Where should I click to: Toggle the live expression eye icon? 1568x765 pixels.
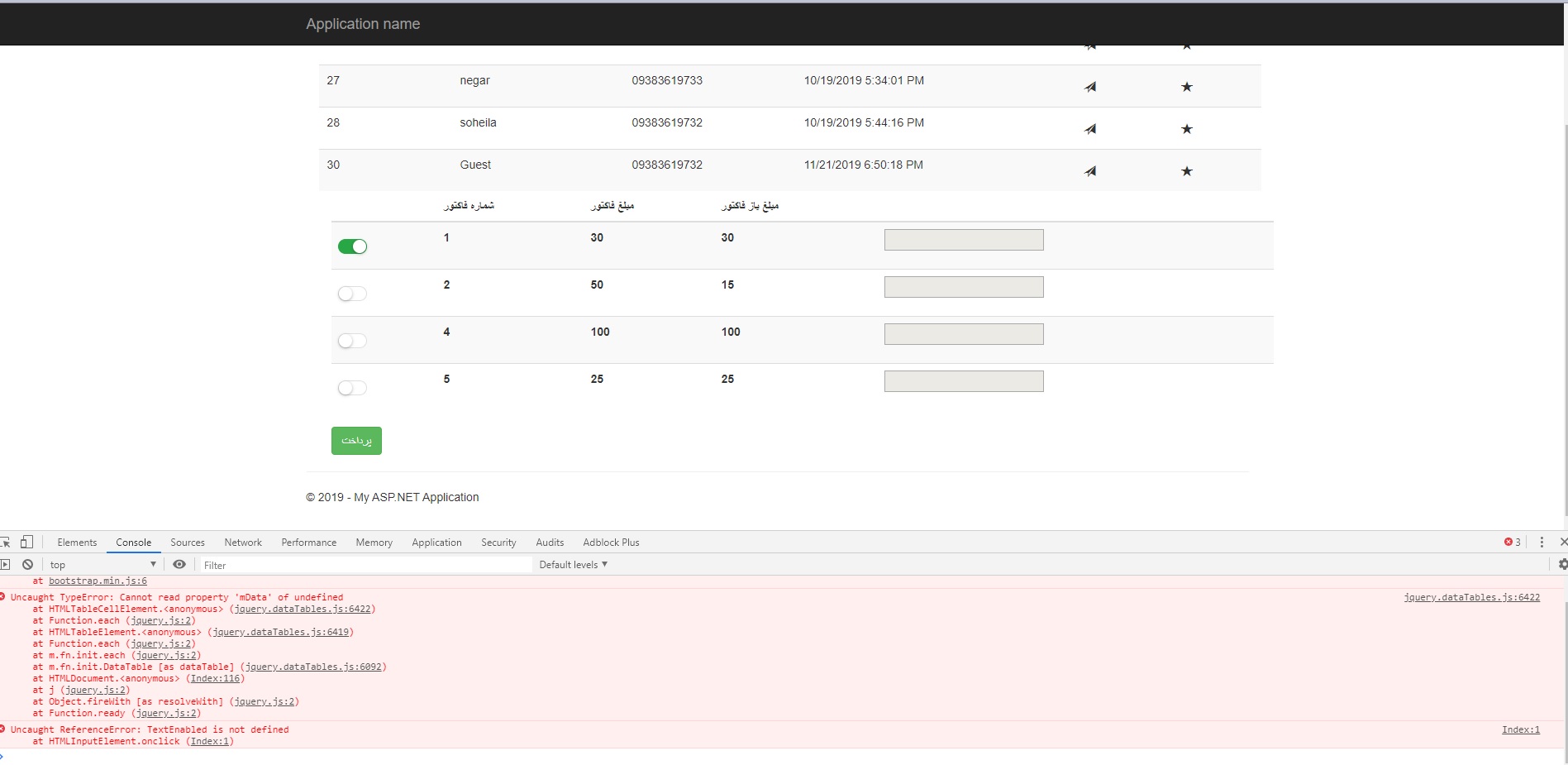pyautogui.click(x=179, y=565)
